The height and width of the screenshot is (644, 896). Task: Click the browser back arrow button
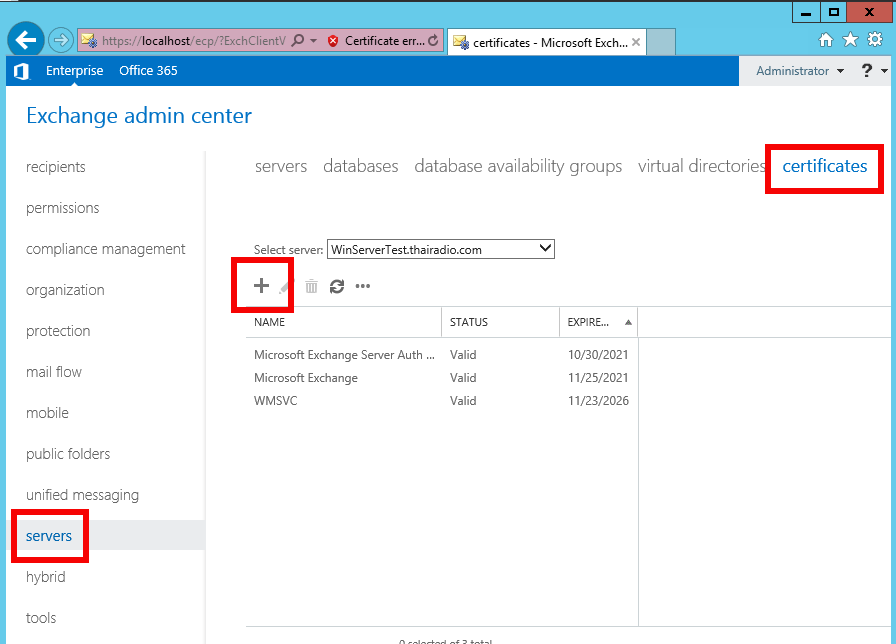coord(26,40)
